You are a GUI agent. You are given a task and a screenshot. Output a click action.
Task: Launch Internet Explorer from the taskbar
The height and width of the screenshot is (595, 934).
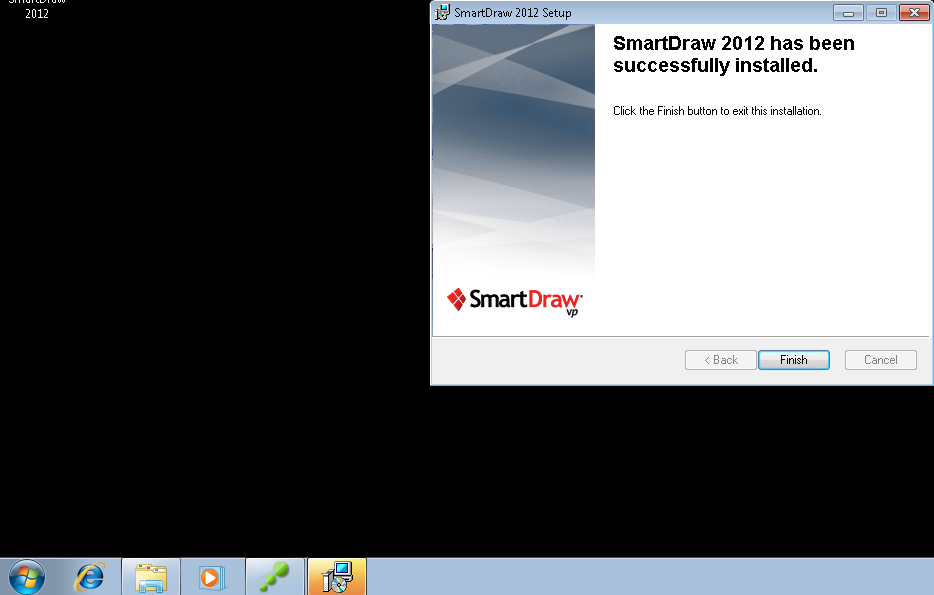pos(89,577)
